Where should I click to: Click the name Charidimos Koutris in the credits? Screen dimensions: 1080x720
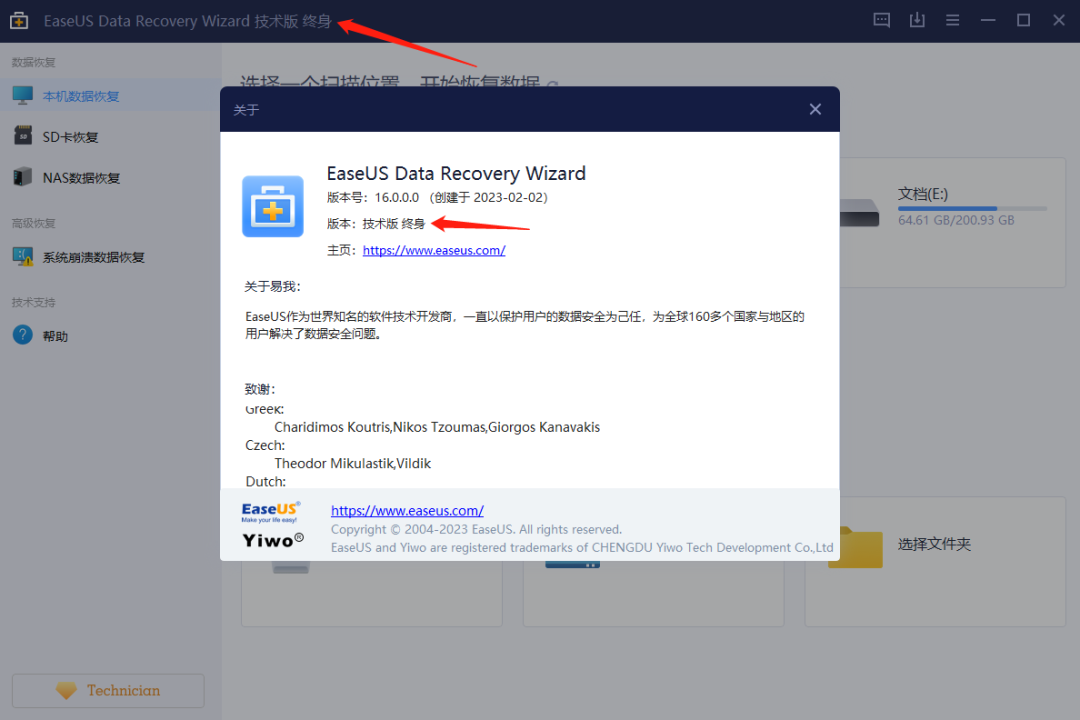coord(332,427)
